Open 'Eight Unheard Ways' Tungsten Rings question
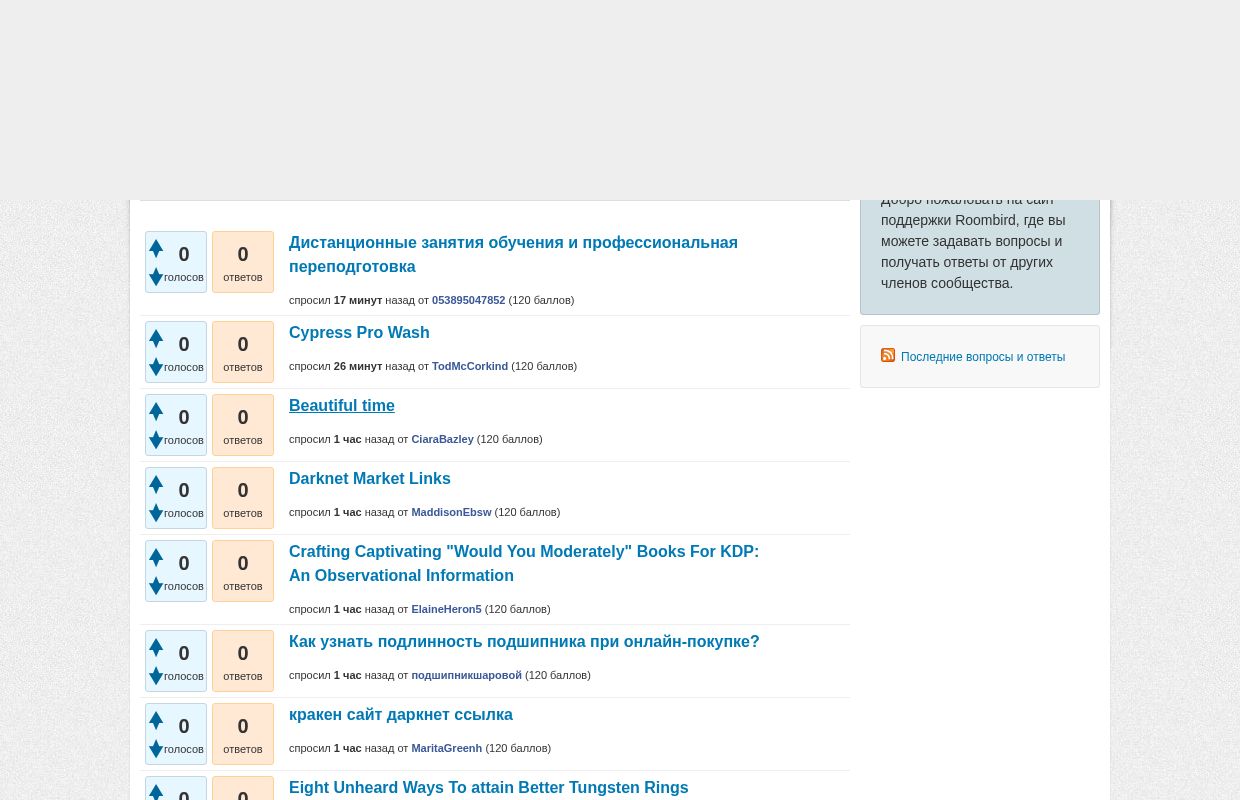1240x800 pixels. 488,788
